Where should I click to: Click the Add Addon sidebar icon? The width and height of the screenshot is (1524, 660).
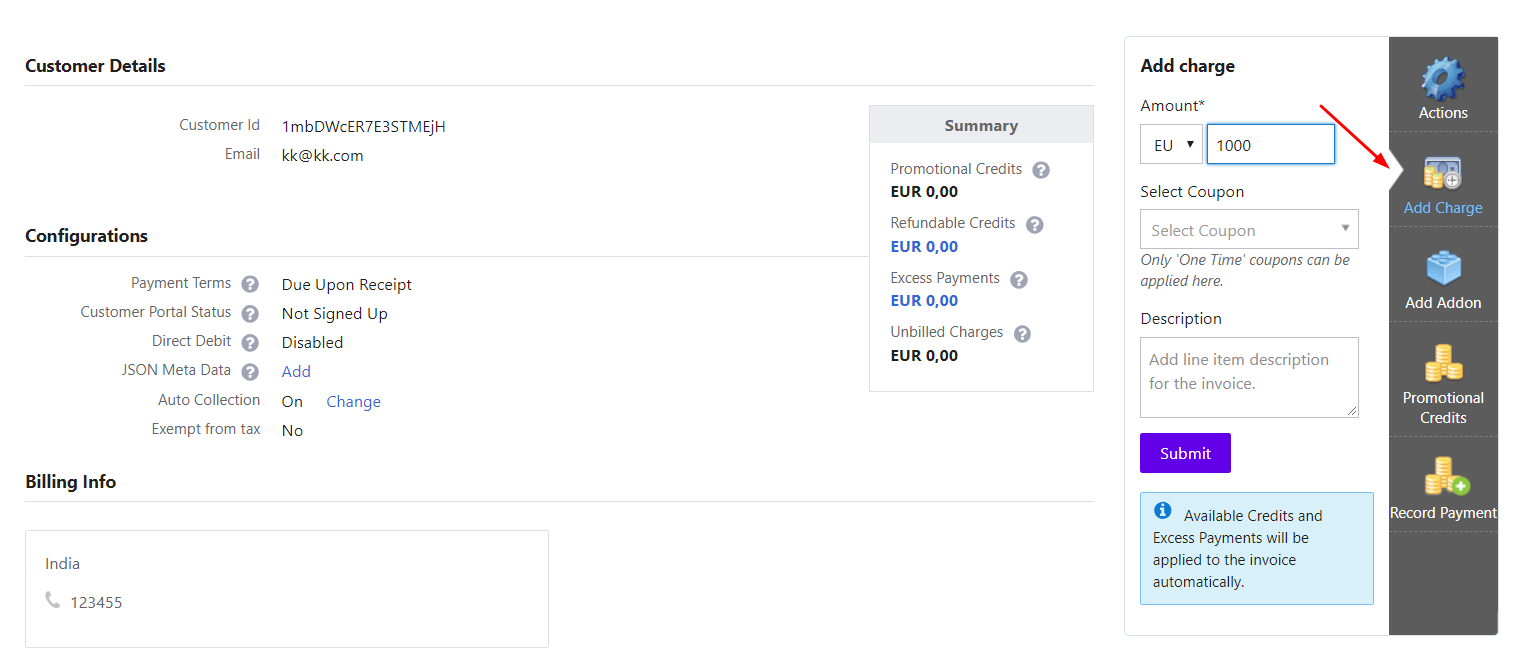[1442, 270]
